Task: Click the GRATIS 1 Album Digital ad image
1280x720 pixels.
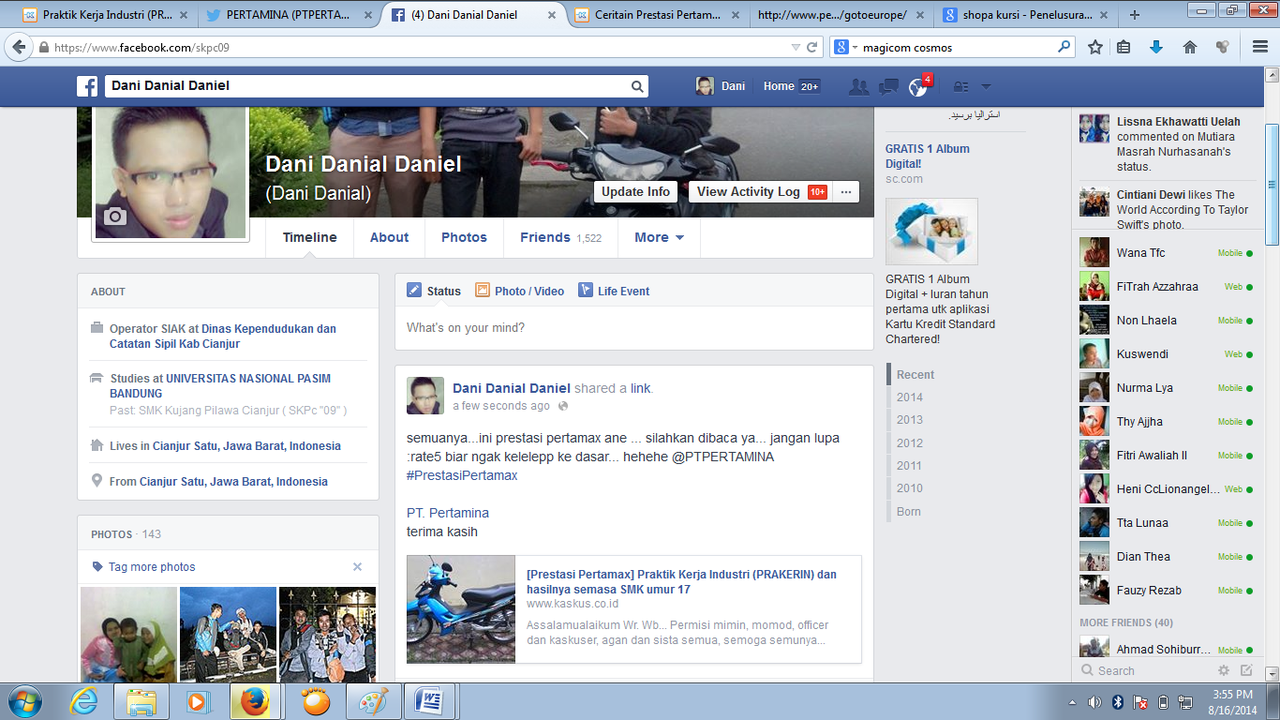Action: (931, 231)
